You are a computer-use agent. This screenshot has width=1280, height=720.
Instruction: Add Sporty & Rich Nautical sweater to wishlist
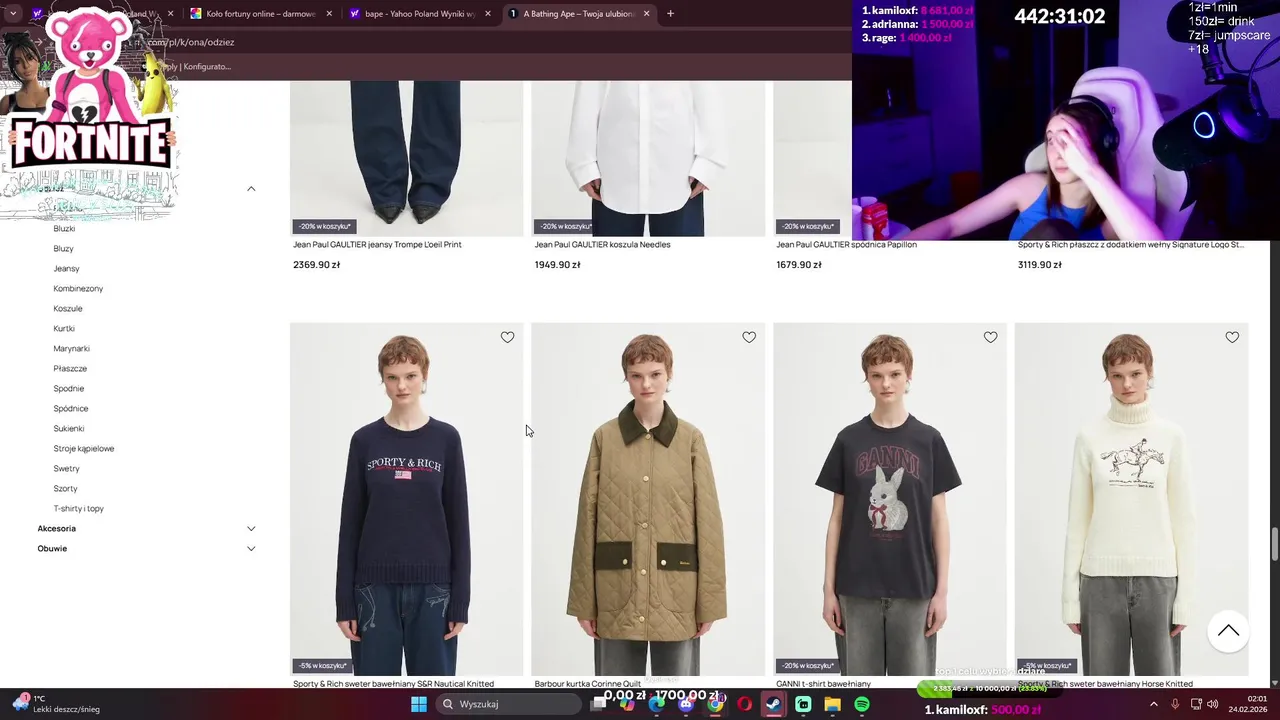pos(507,338)
